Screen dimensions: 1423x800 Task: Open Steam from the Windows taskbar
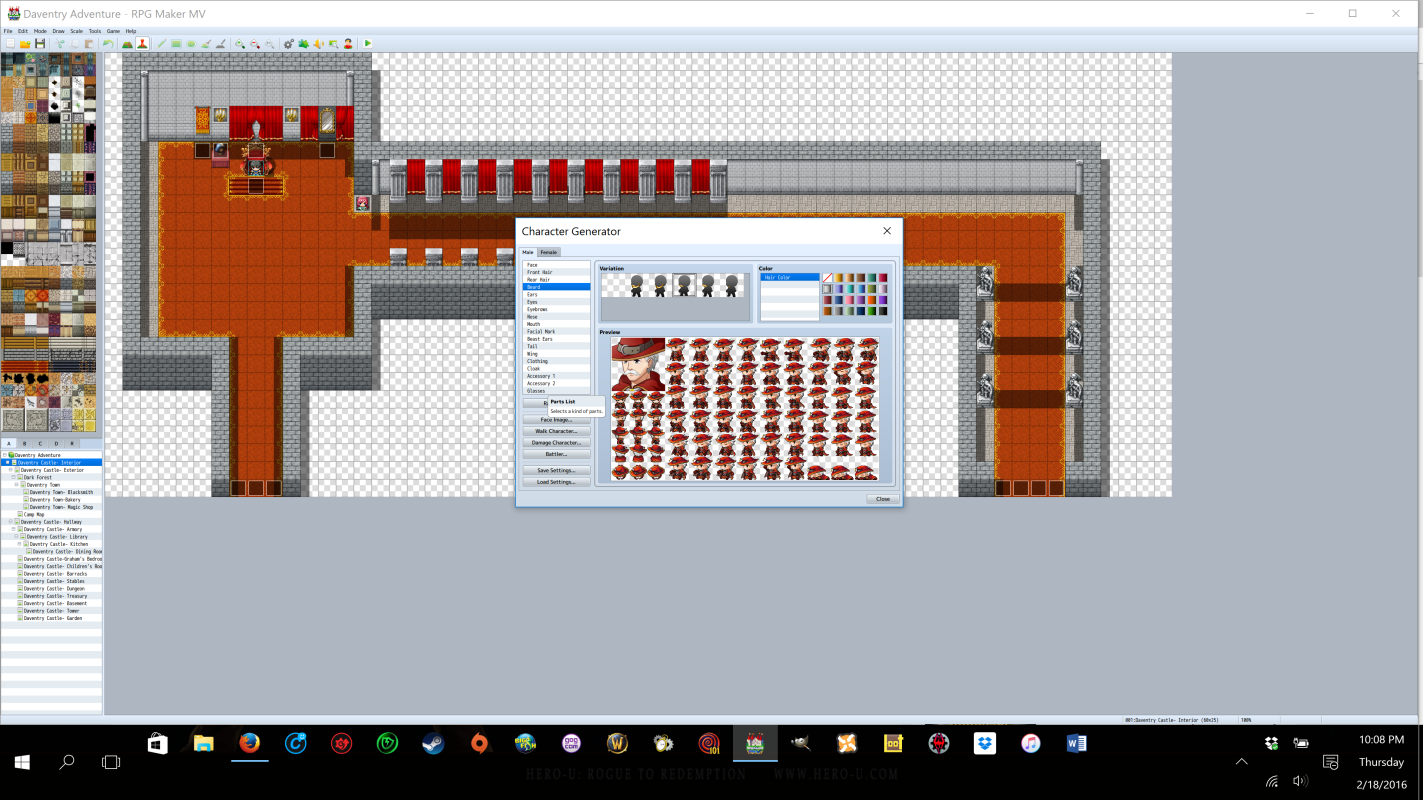[433, 743]
